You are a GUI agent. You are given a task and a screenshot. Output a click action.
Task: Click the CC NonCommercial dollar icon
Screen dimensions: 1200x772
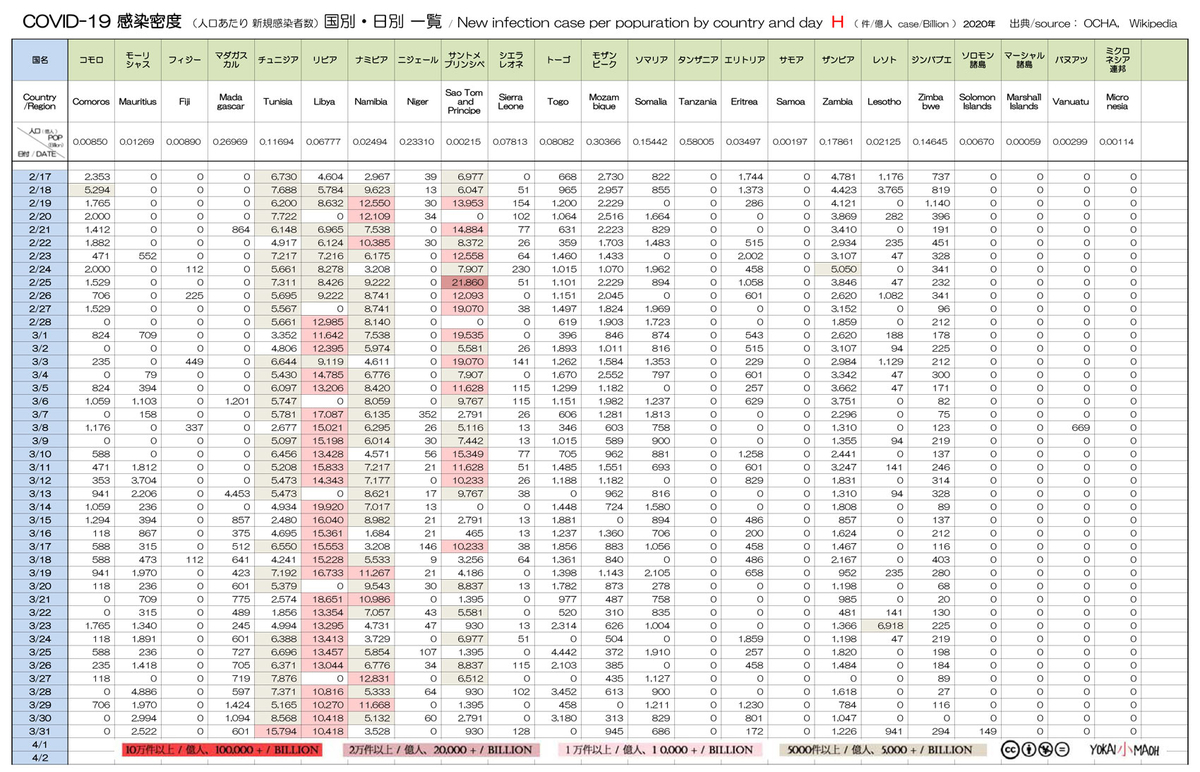coord(1047,749)
